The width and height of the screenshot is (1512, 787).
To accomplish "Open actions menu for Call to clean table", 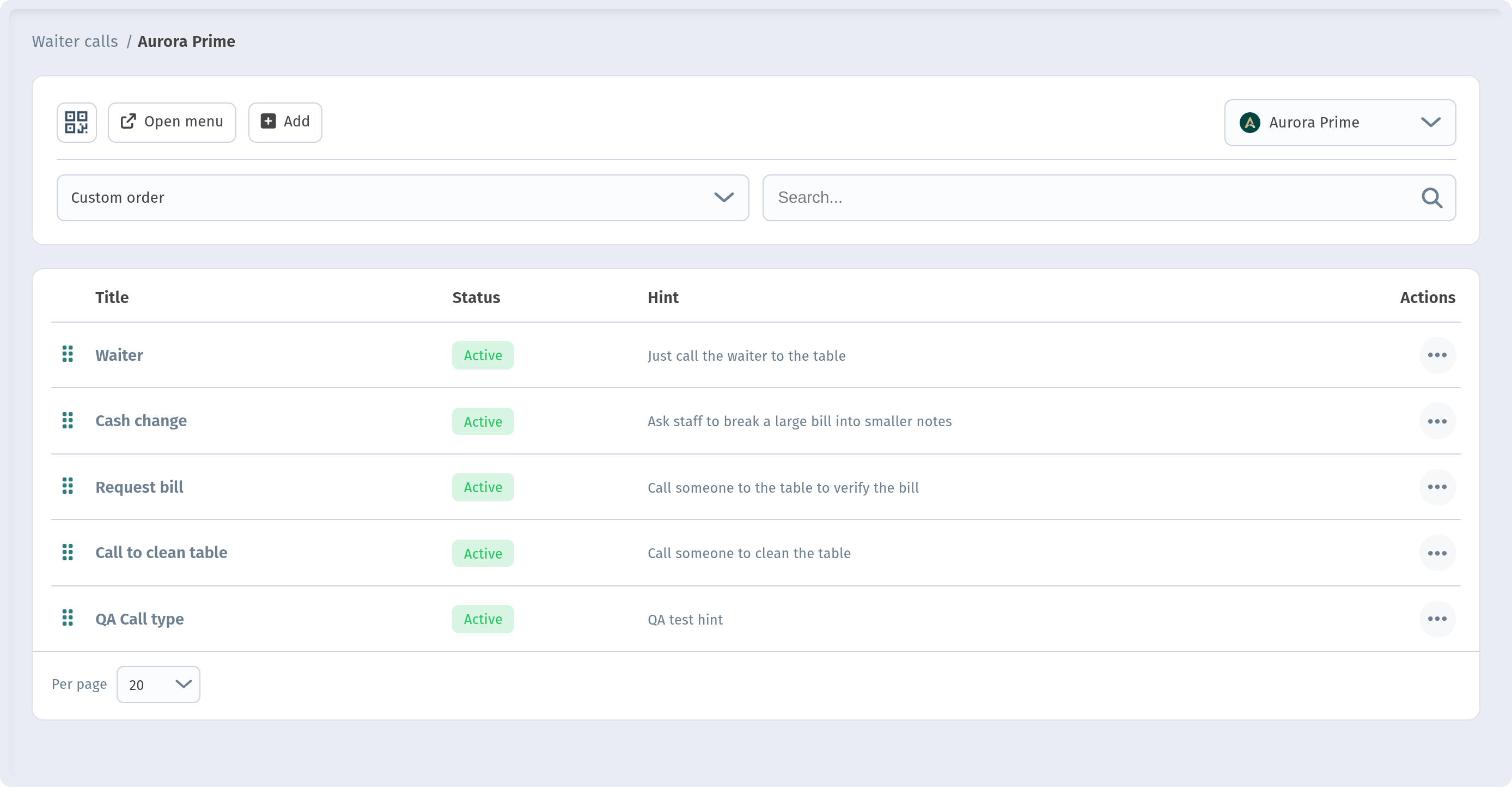I will click(1437, 553).
